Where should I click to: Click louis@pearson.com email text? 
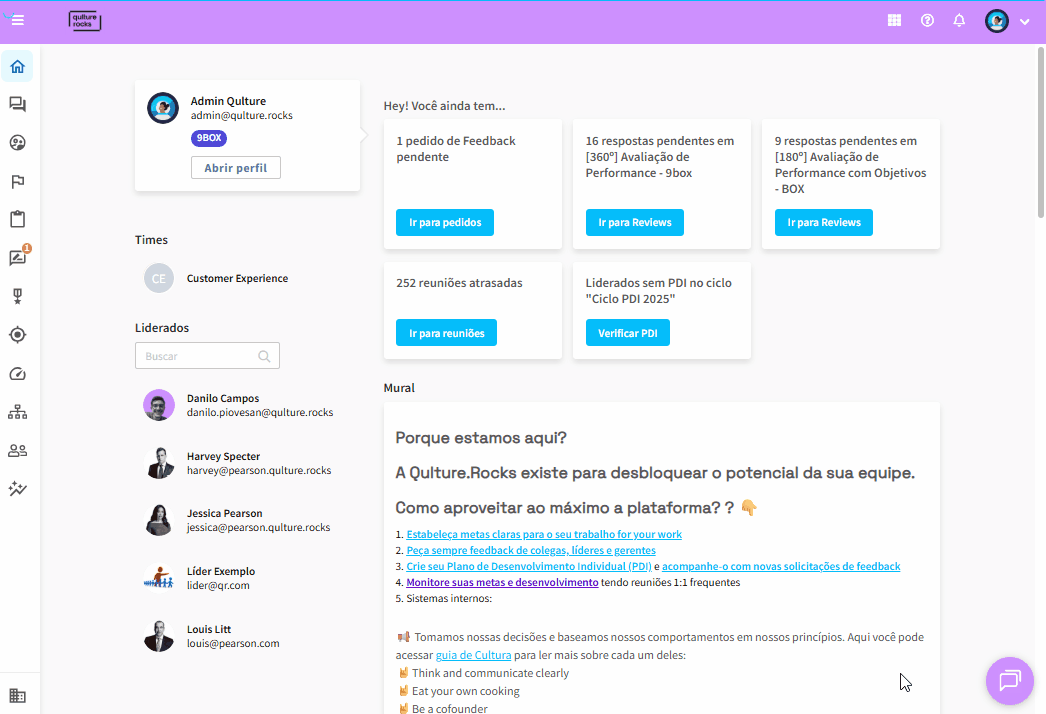(233, 643)
